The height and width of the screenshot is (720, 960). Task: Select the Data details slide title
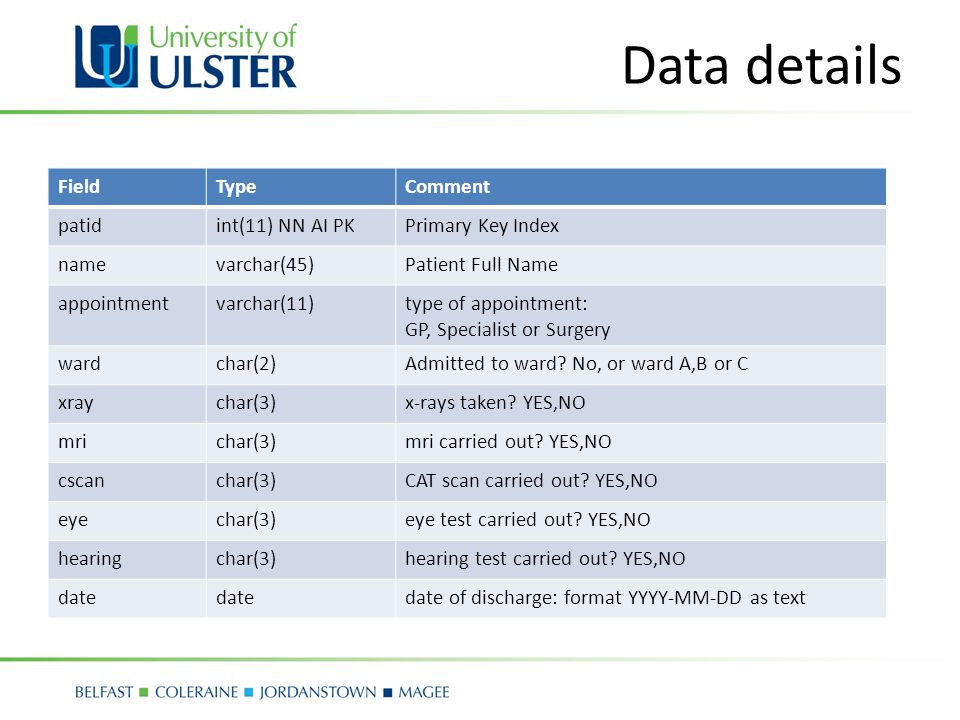click(762, 65)
